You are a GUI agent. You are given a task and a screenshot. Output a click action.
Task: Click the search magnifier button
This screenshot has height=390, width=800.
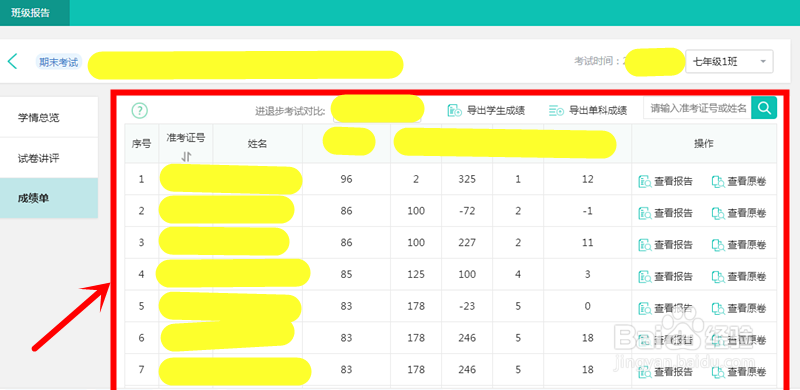point(764,108)
